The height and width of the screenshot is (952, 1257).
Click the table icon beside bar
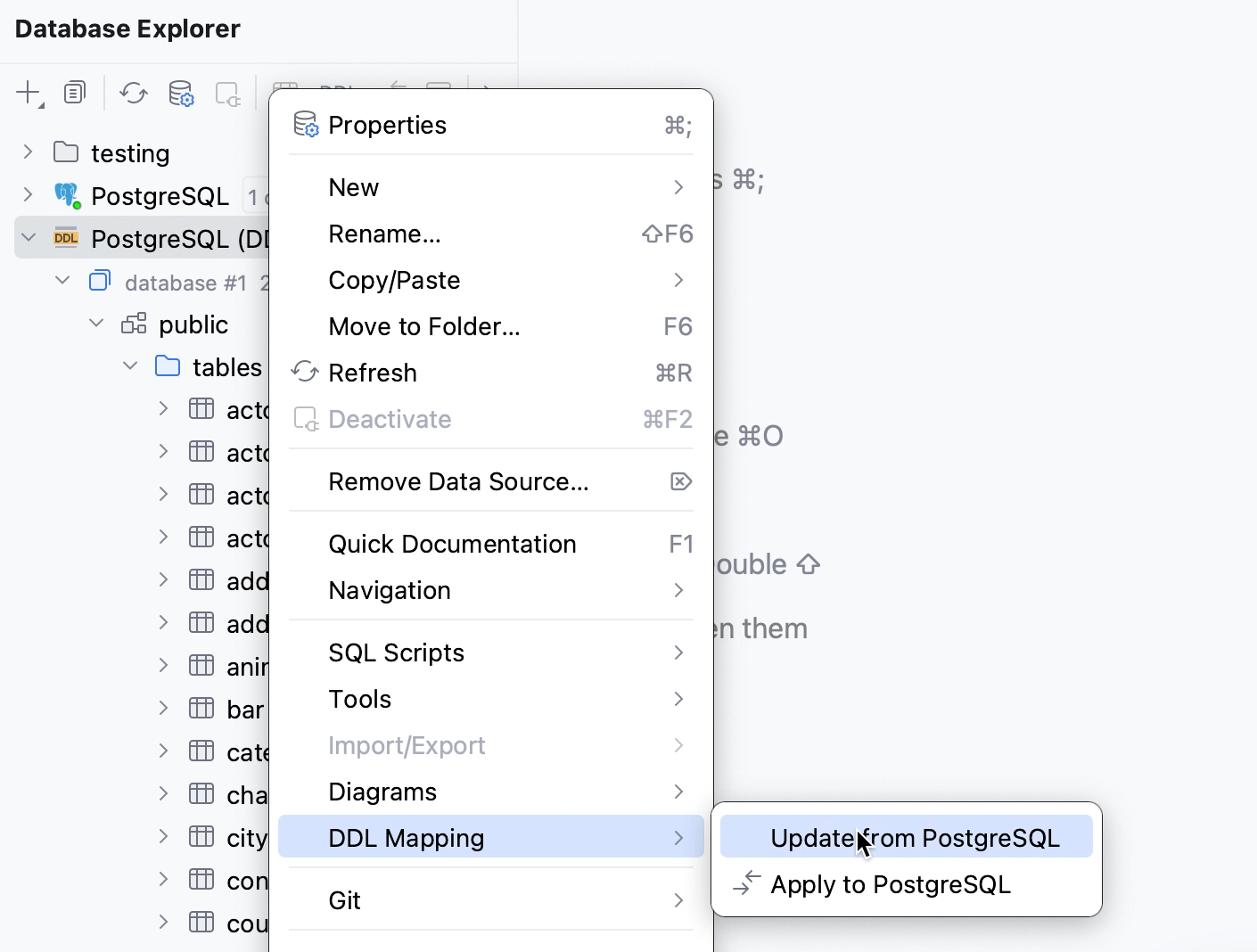pyautogui.click(x=200, y=707)
